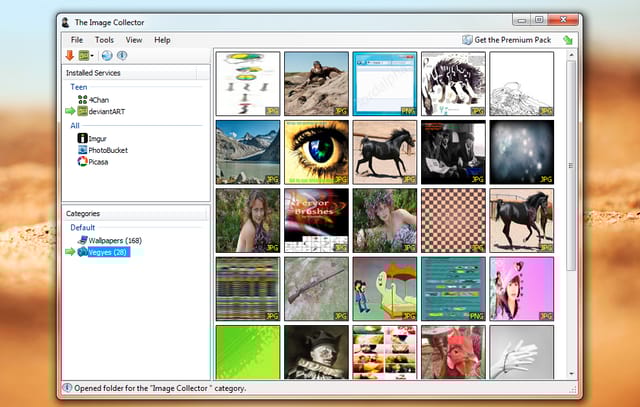Click the status bar message about opened folder
Screen dimensions: 640x407
tap(160, 388)
